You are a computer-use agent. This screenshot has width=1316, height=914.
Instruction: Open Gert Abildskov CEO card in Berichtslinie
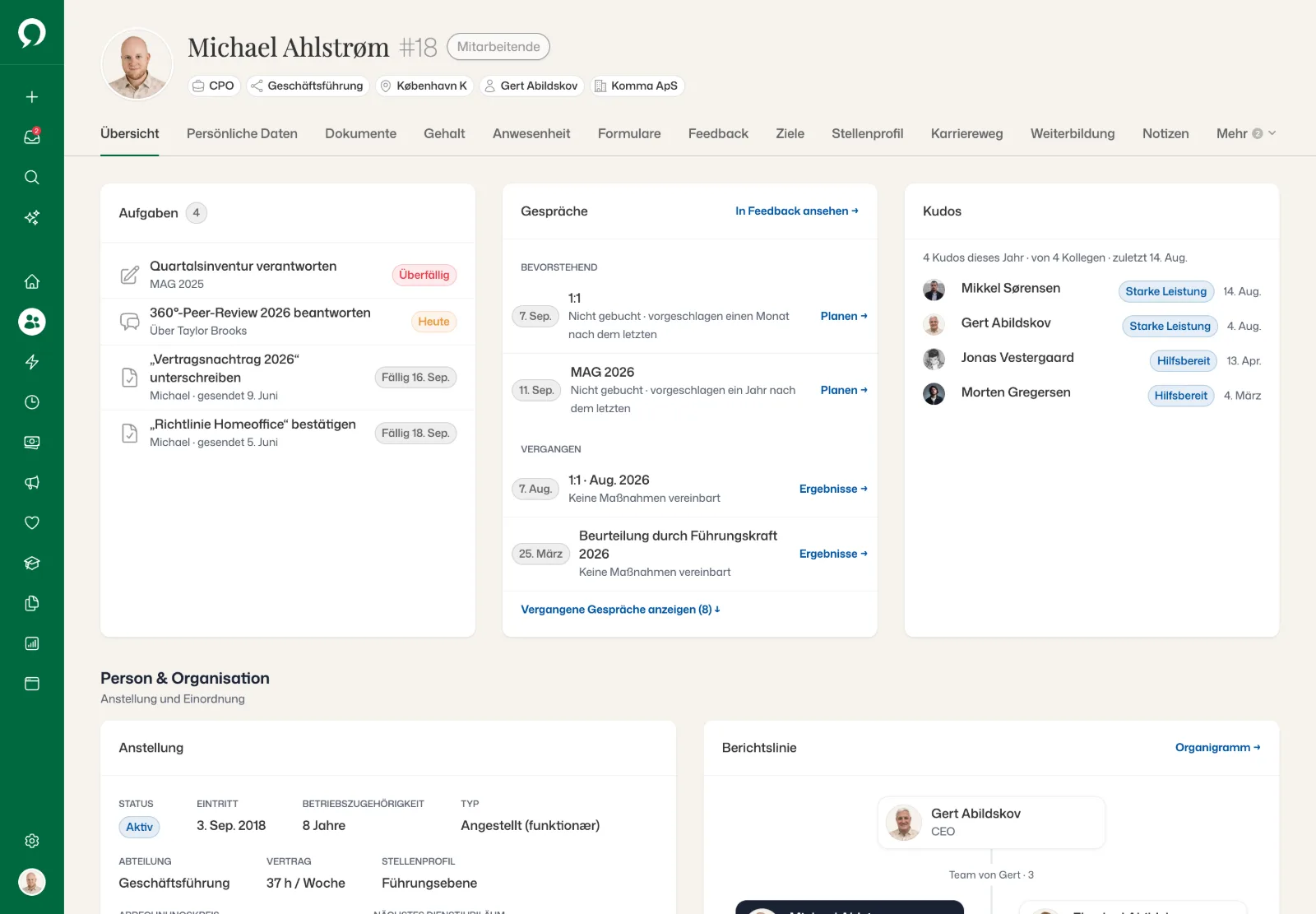(x=991, y=823)
